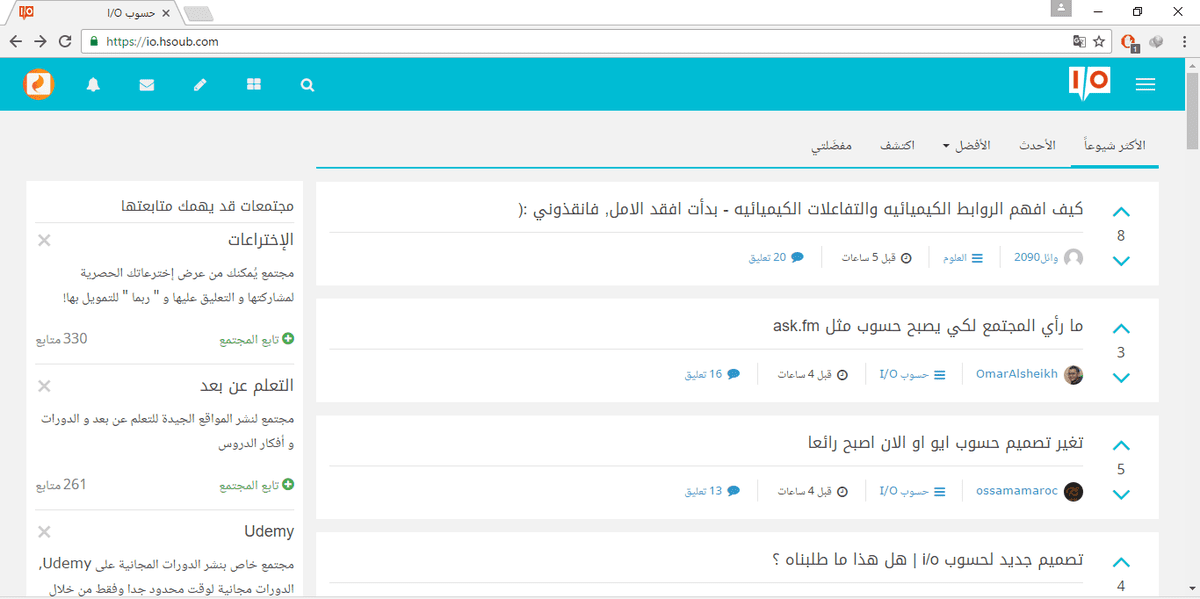Screen dimensions: 1200x599
Task: Upvote the new i/o design post
Action: click(1121, 563)
